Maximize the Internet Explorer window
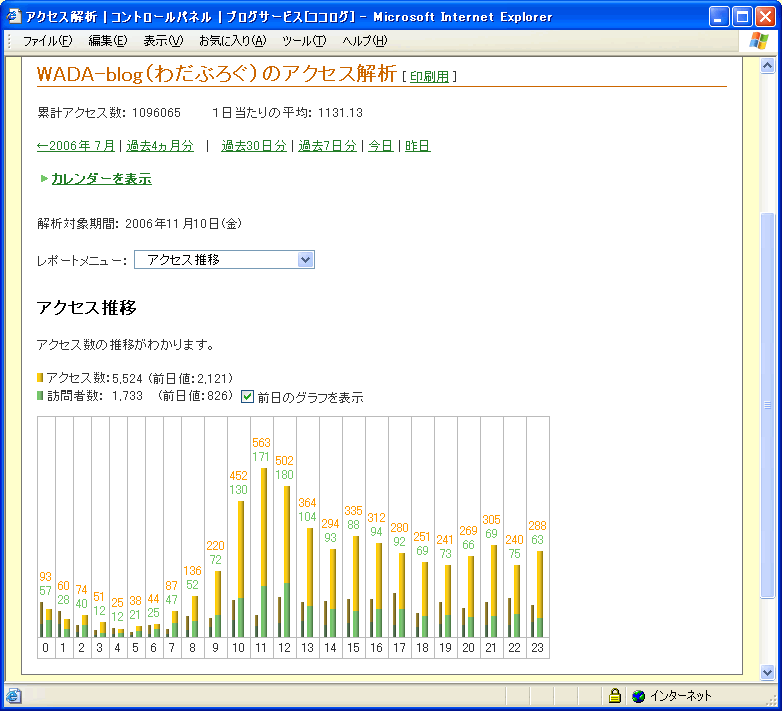 [742, 17]
